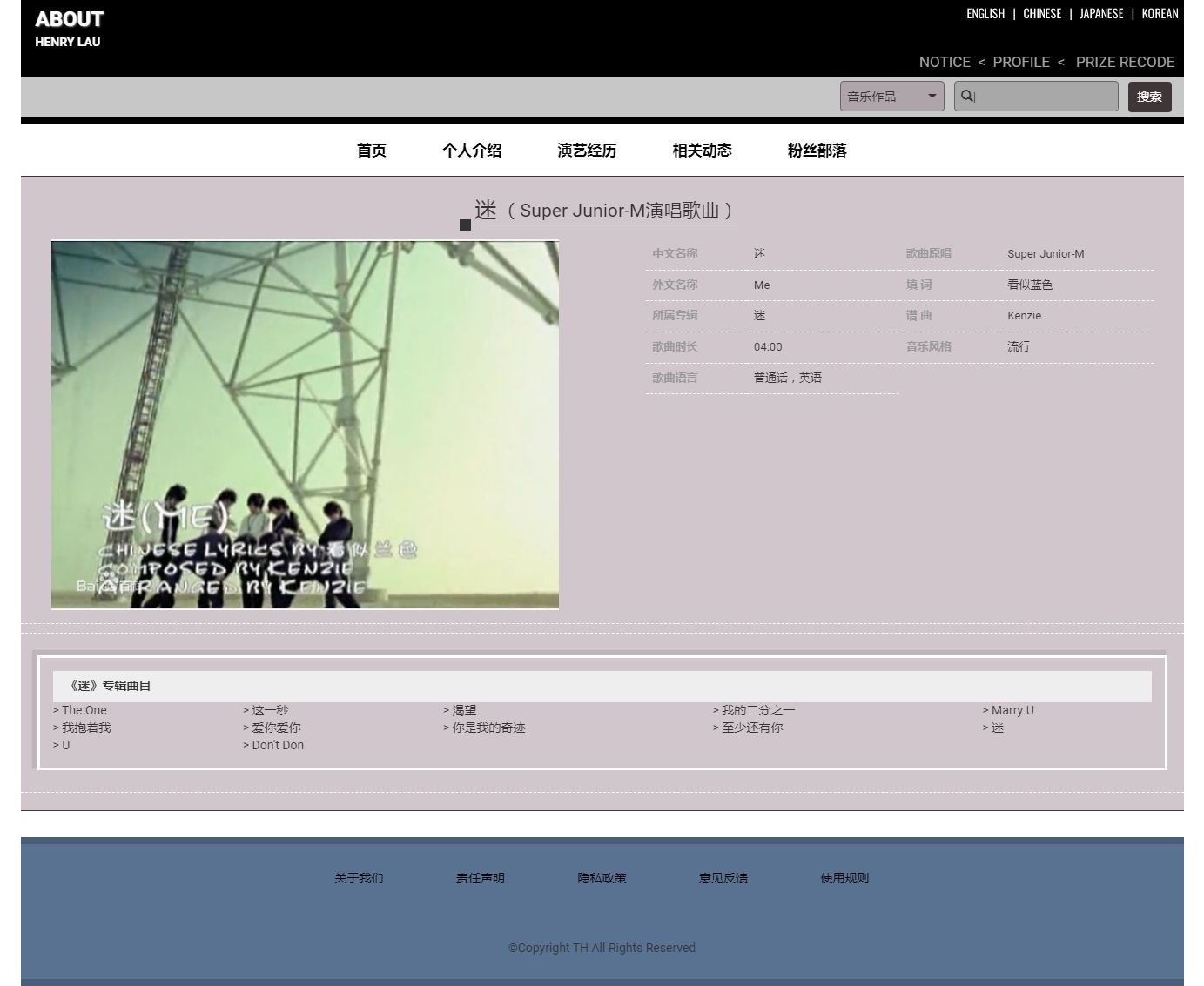The height and width of the screenshot is (986, 1204).
Task: Open 隐私政策 footer link
Action: [x=602, y=878]
